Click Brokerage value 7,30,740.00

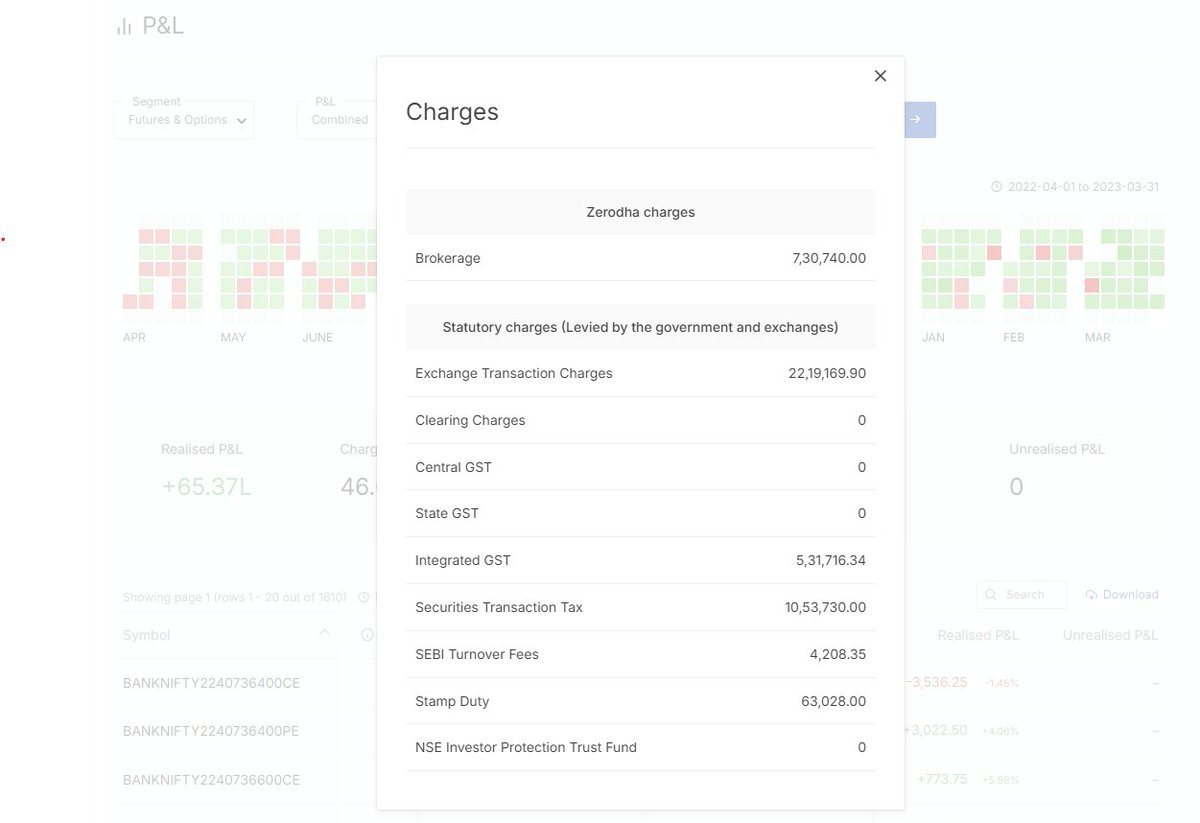[829, 258]
